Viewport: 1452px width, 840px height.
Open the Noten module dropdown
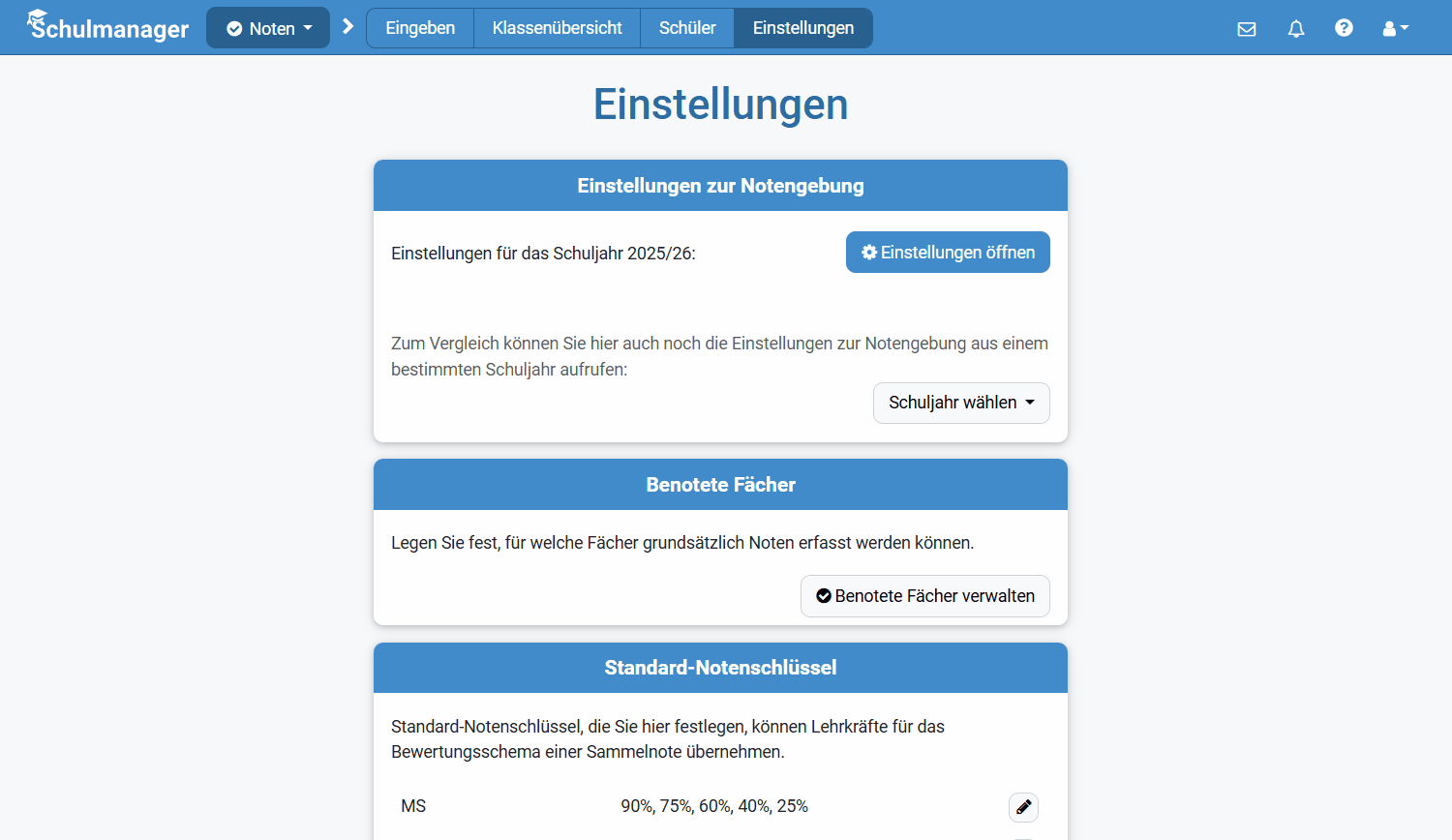coord(268,28)
